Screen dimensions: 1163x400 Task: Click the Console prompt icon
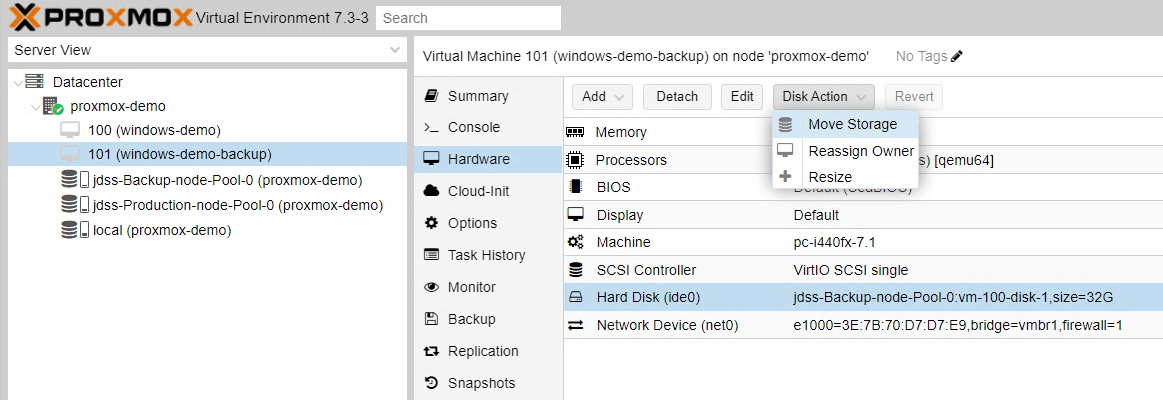point(431,128)
